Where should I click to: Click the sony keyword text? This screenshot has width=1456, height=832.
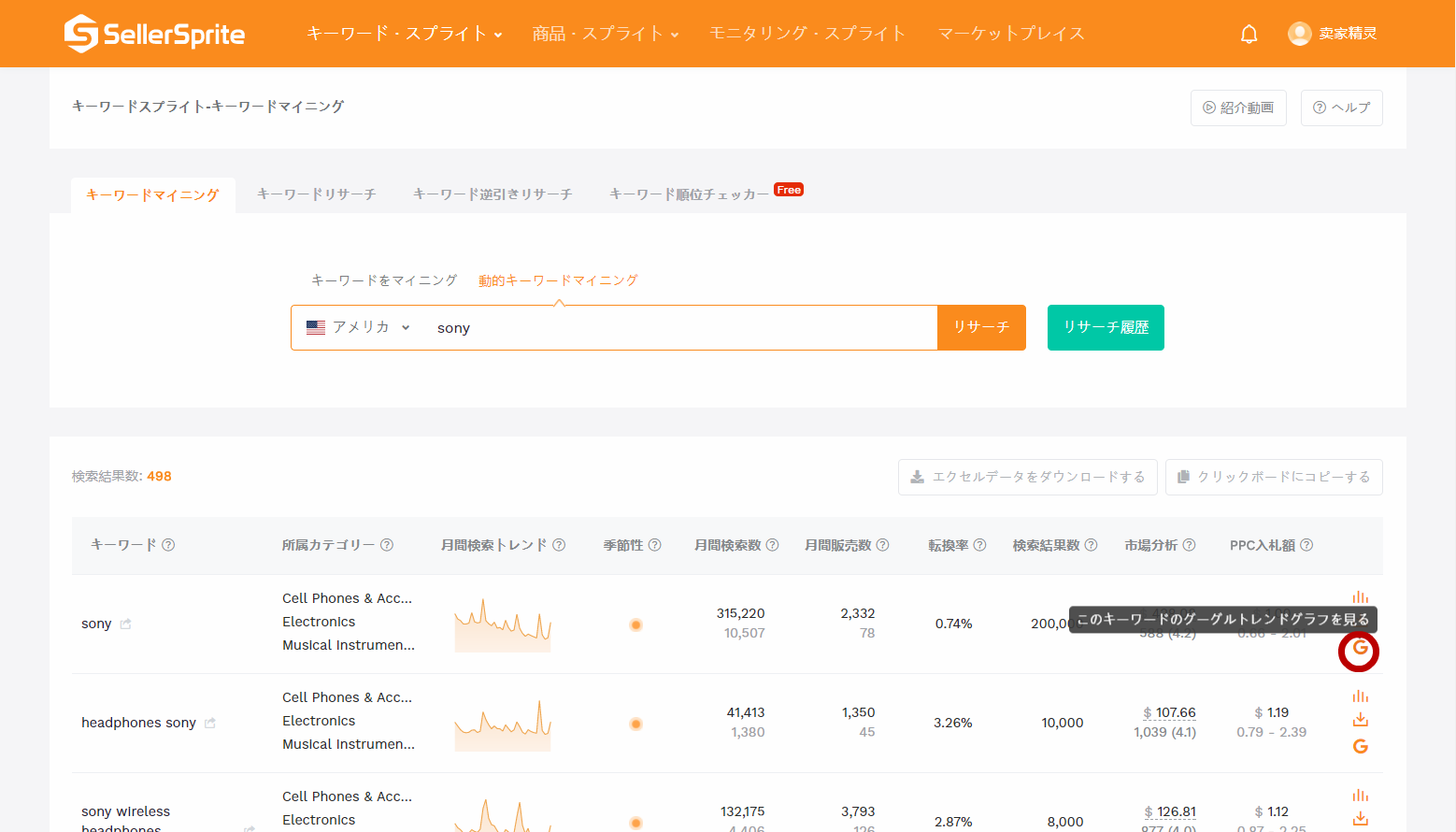tap(96, 624)
